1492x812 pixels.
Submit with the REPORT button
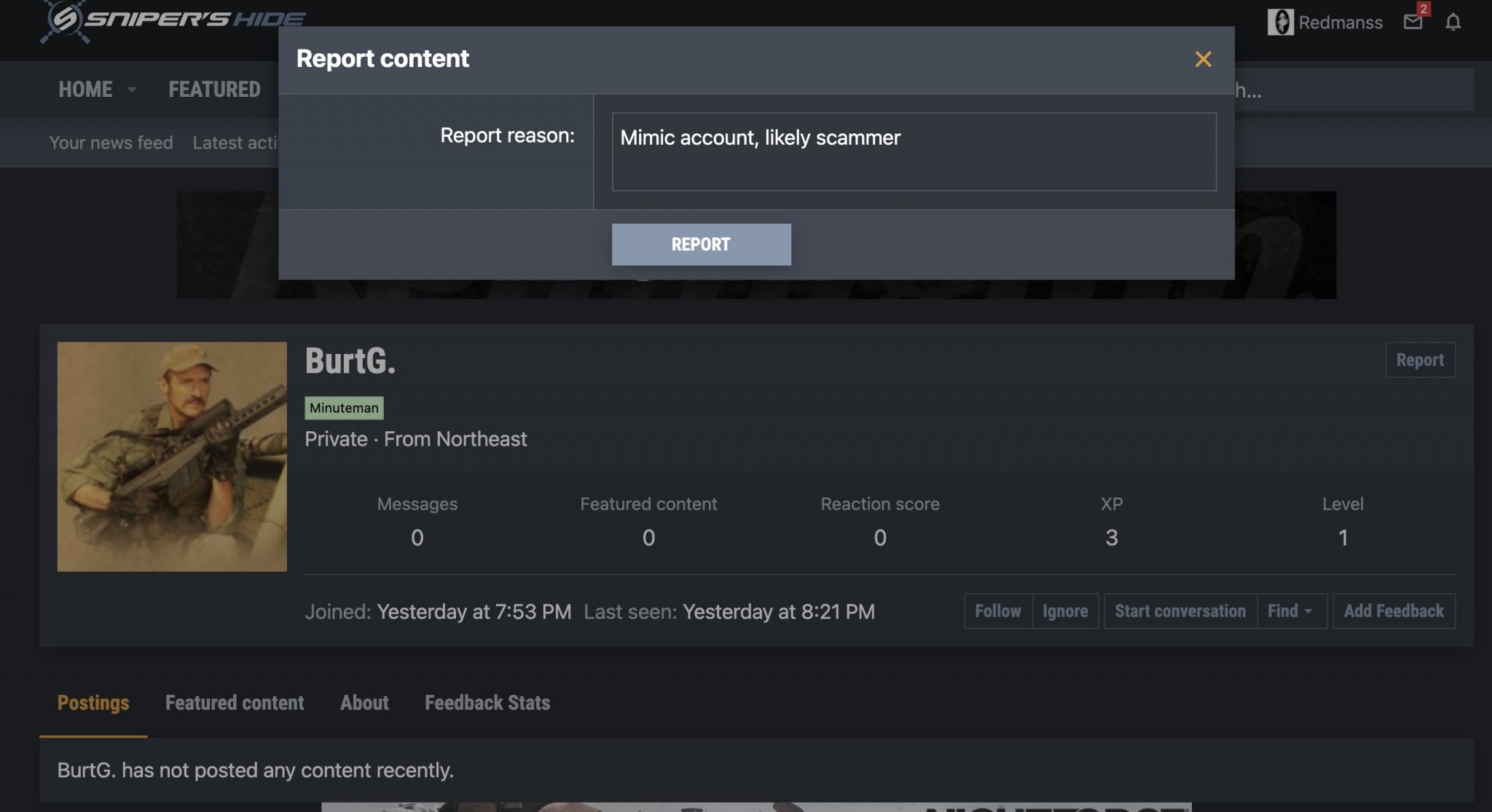(701, 245)
